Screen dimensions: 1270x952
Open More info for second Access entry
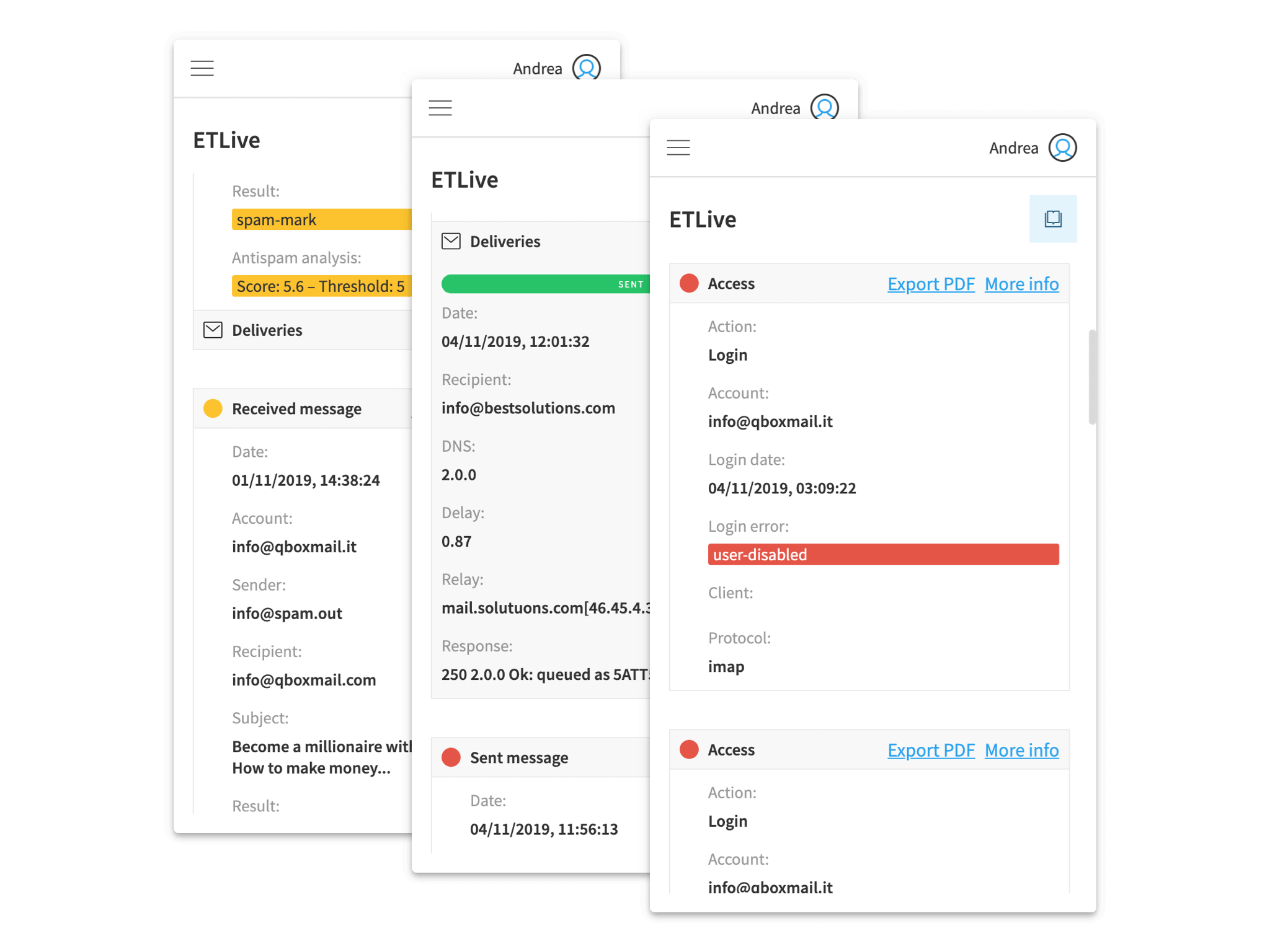(1021, 750)
